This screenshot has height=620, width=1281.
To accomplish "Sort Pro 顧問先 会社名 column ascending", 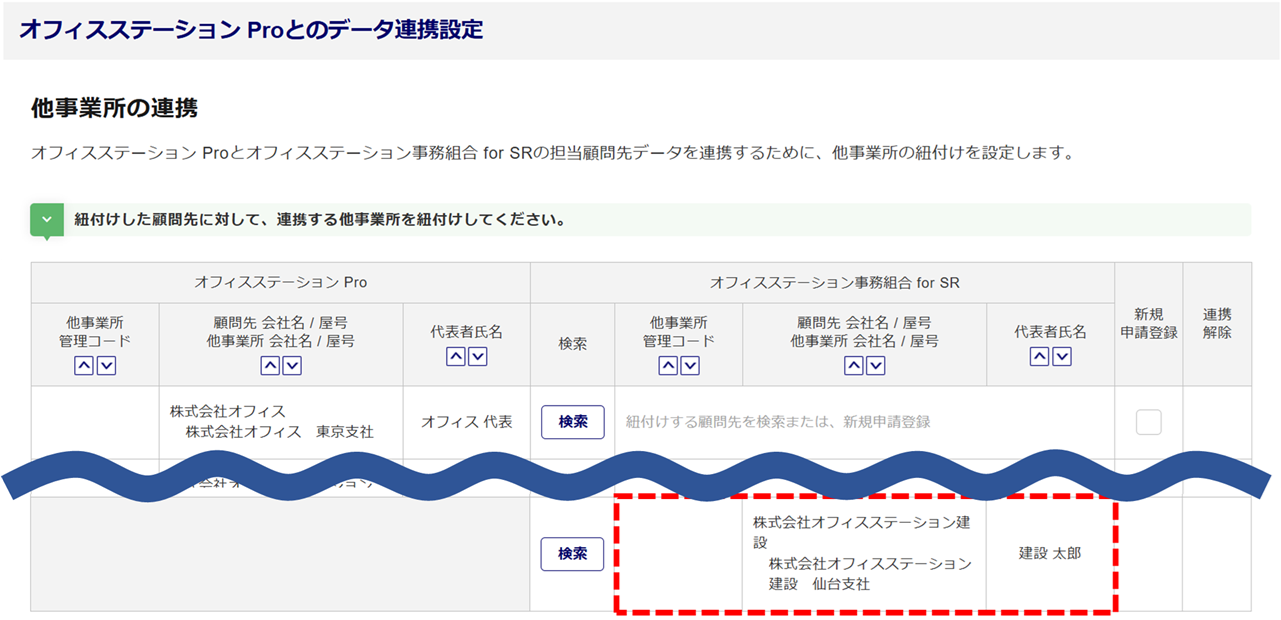I will pyautogui.click(x=270, y=366).
